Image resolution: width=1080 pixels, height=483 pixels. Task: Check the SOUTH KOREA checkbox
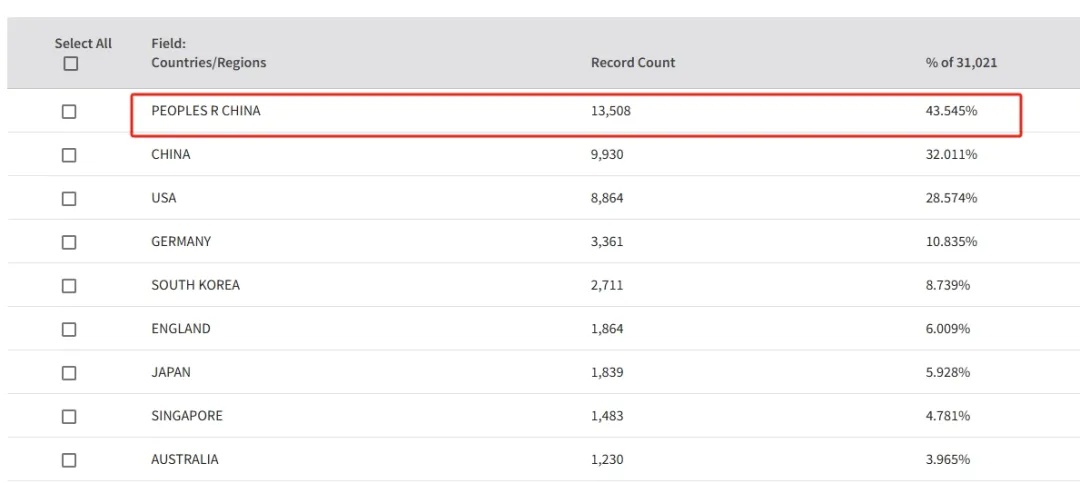(69, 285)
